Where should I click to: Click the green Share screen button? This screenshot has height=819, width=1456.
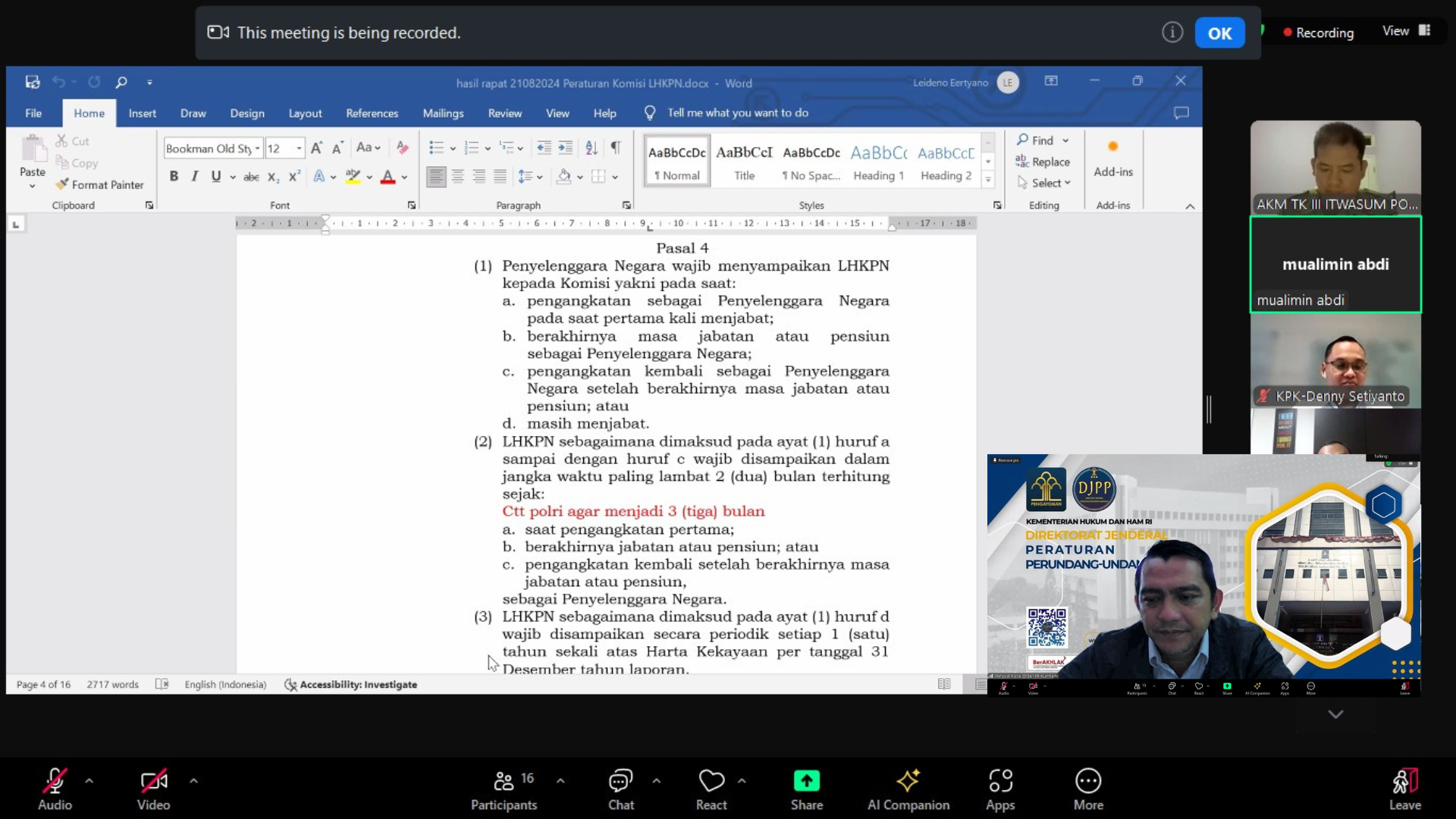pos(806,789)
